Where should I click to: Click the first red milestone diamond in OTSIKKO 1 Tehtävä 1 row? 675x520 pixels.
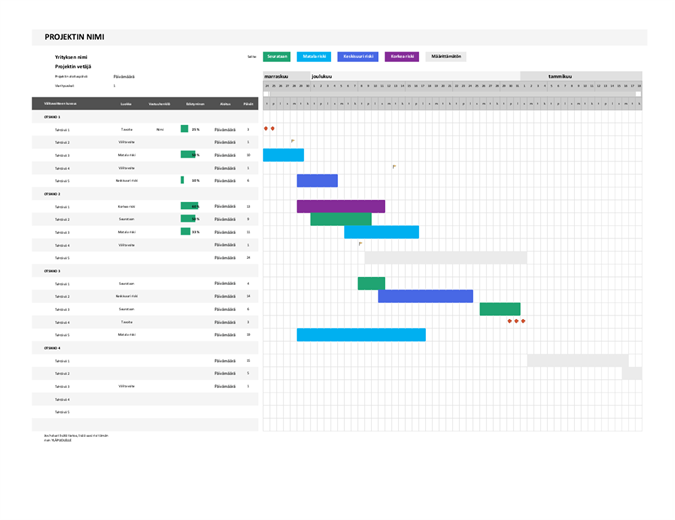coord(266,128)
